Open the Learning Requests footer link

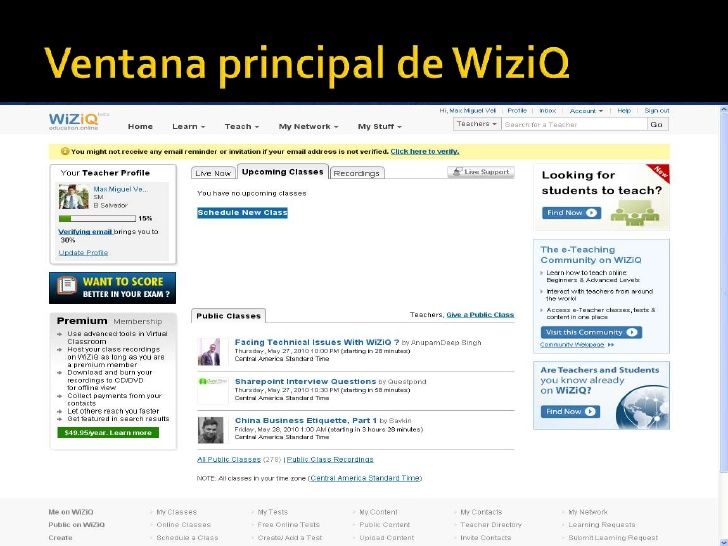tap(602, 525)
